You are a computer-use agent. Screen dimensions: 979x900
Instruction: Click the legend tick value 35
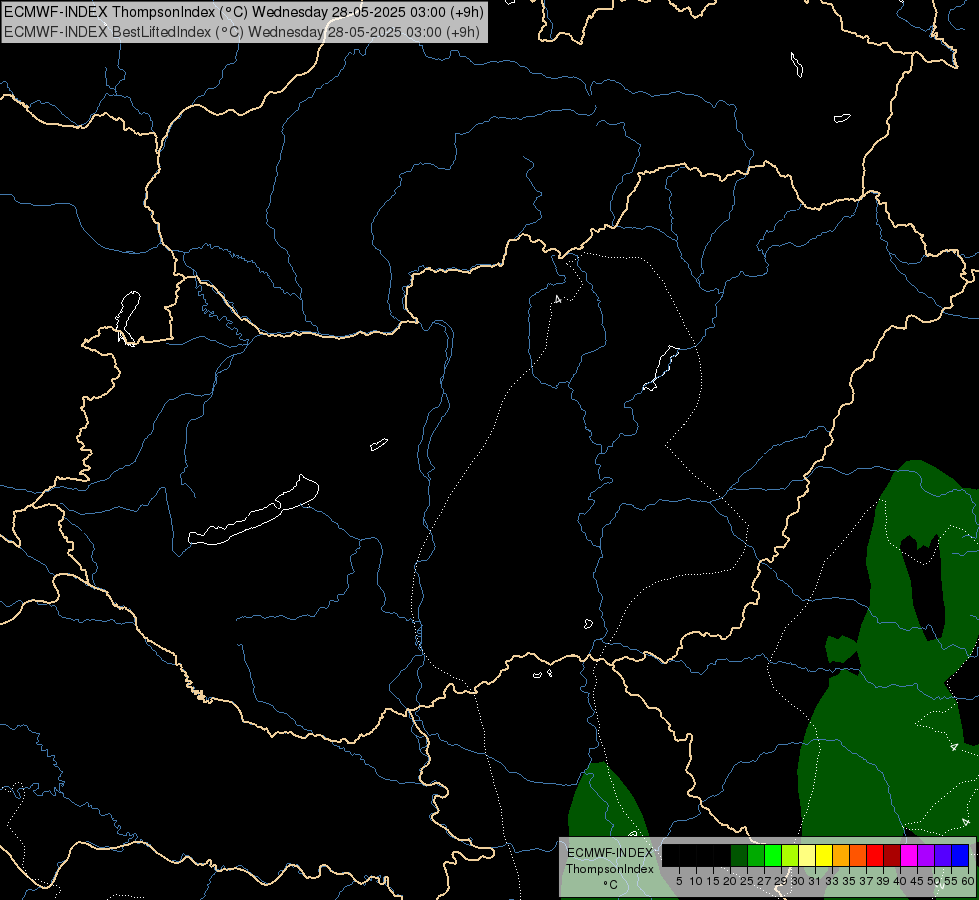coord(850,881)
